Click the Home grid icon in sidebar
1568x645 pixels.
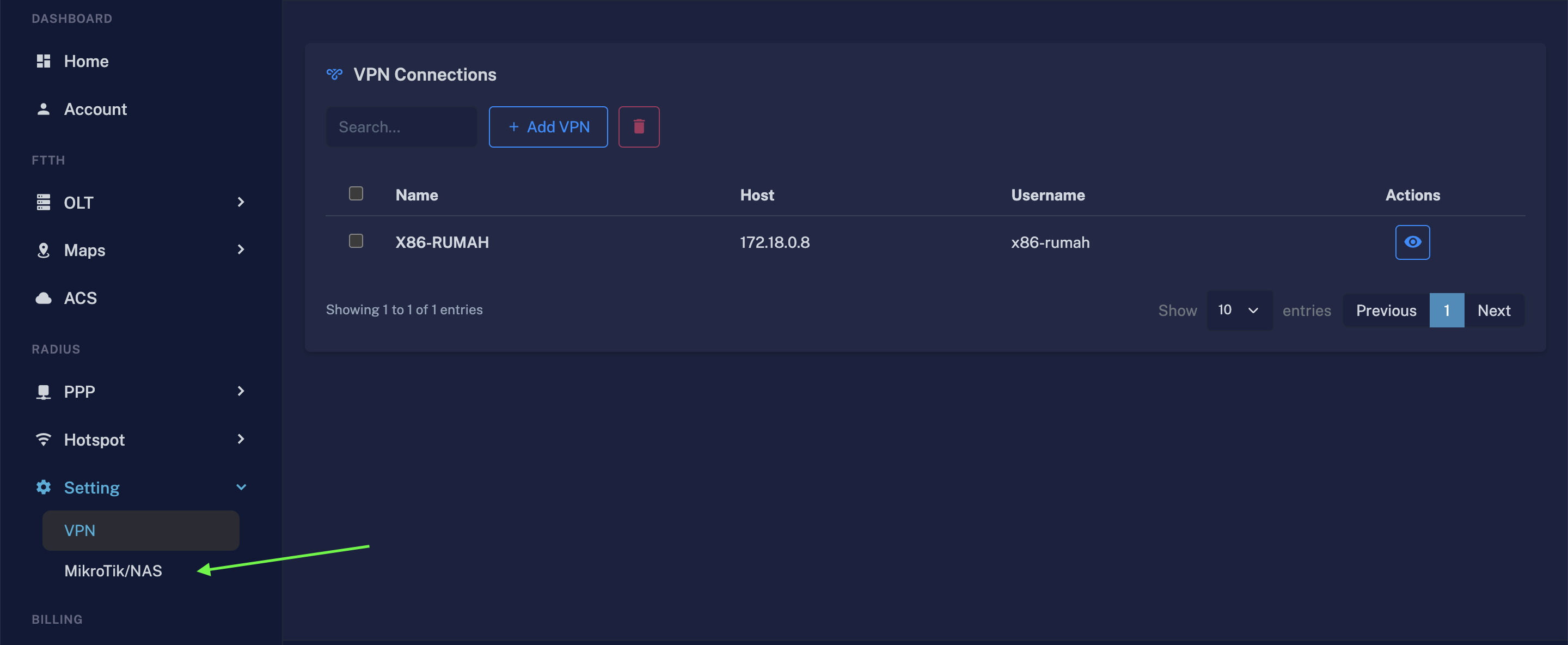coord(43,61)
